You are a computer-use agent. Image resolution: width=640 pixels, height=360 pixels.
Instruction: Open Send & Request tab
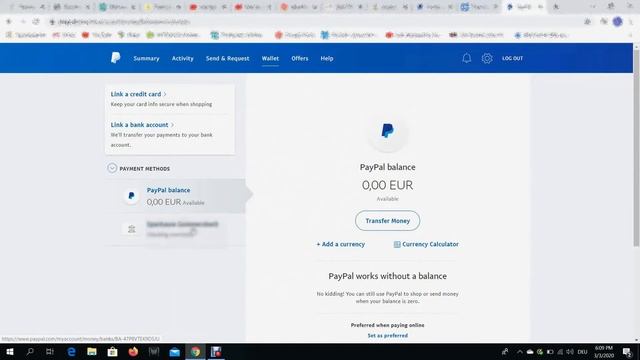click(x=227, y=58)
